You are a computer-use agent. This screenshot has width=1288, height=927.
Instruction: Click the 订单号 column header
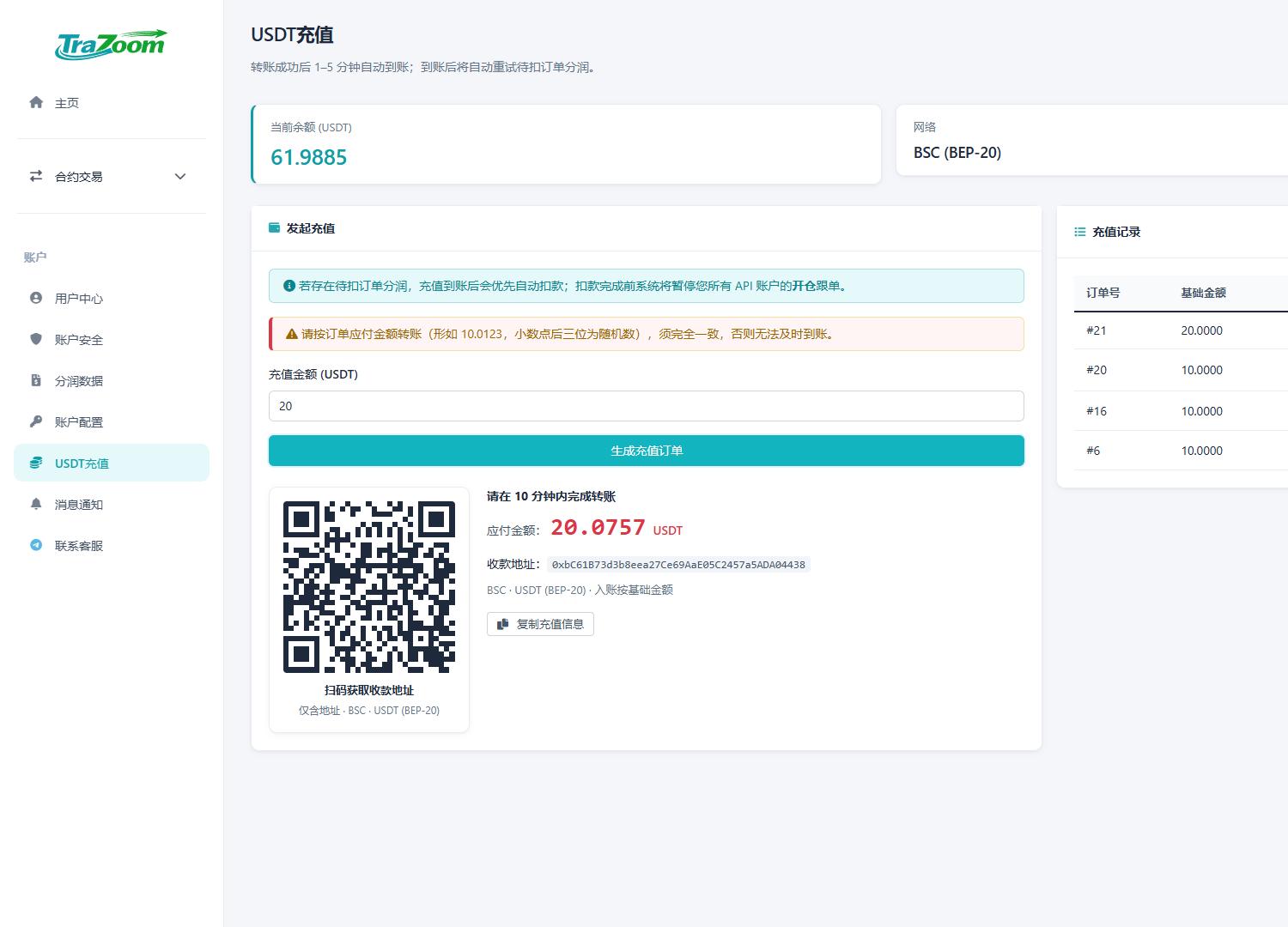[1103, 293]
